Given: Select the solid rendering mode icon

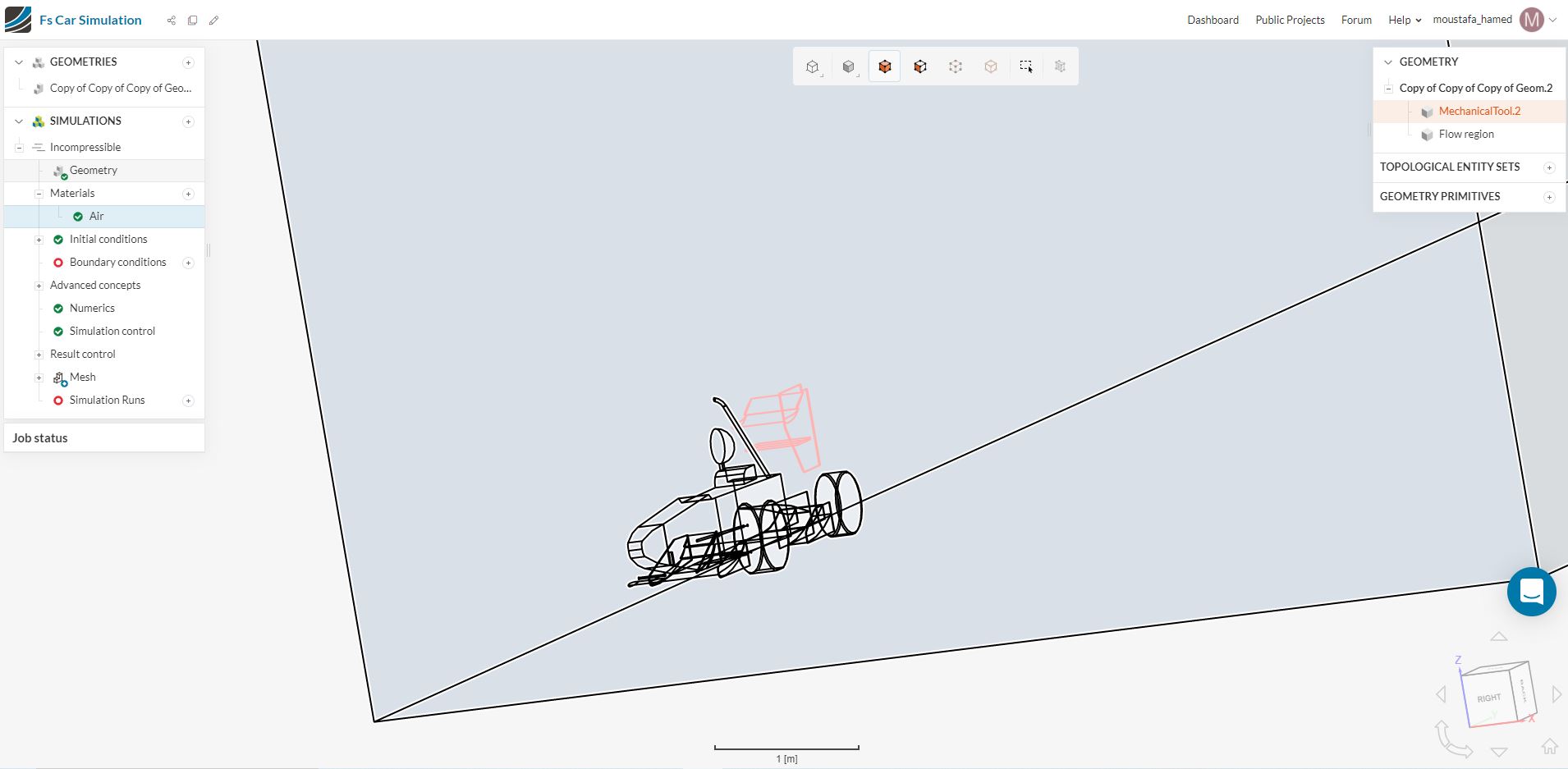Looking at the screenshot, I should (850, 66).
